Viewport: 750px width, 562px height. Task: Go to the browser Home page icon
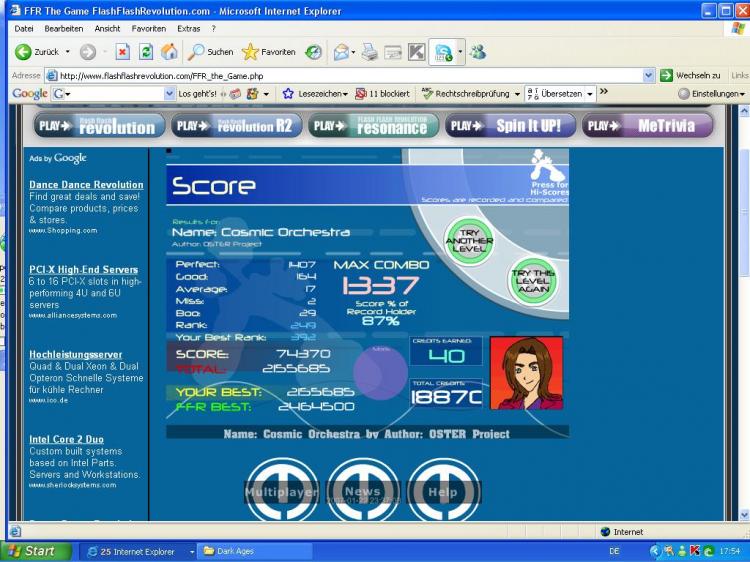tap(169, 52)
